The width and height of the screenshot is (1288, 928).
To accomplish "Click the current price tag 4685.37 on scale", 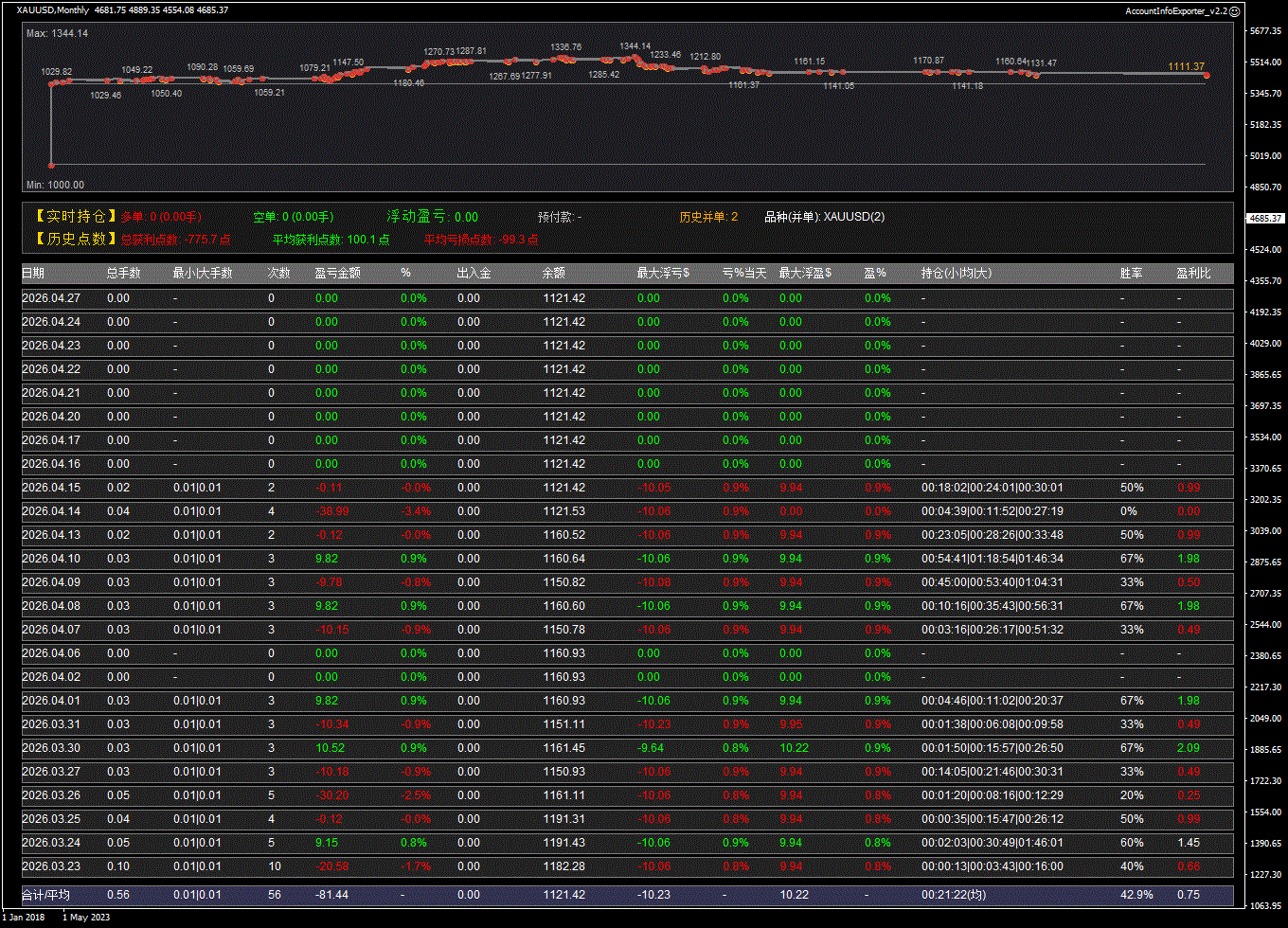I will [1266, 219].
